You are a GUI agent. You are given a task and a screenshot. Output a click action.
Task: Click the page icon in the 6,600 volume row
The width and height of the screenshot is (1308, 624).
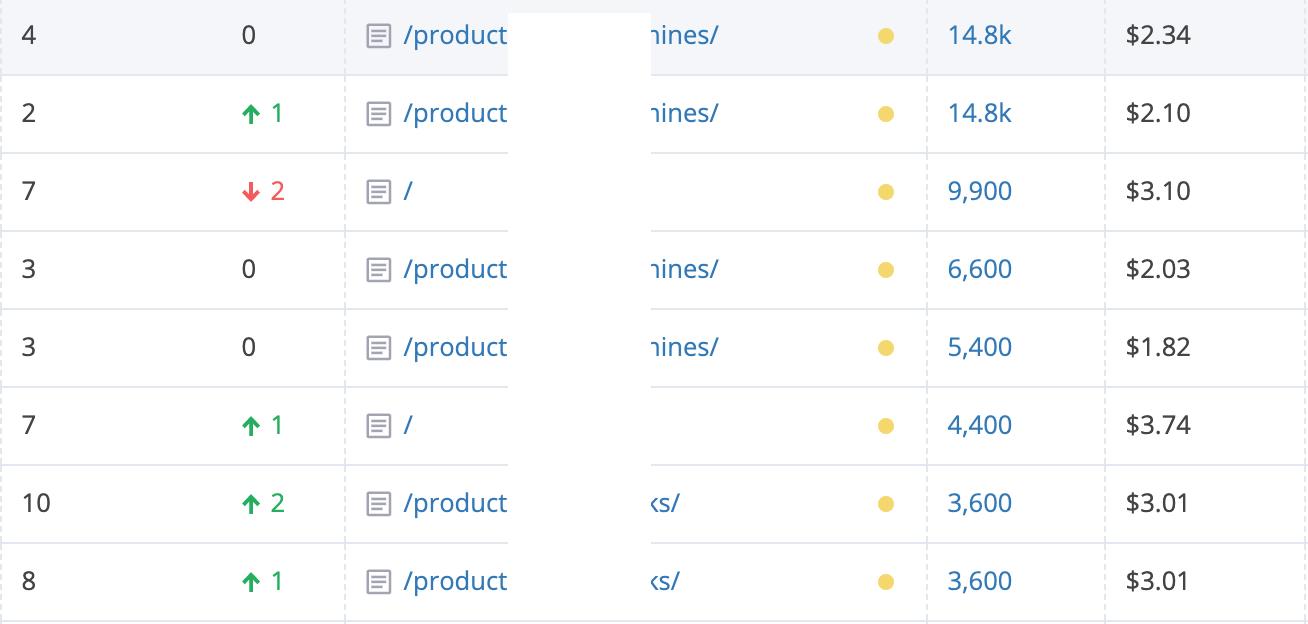click(378, 270)
